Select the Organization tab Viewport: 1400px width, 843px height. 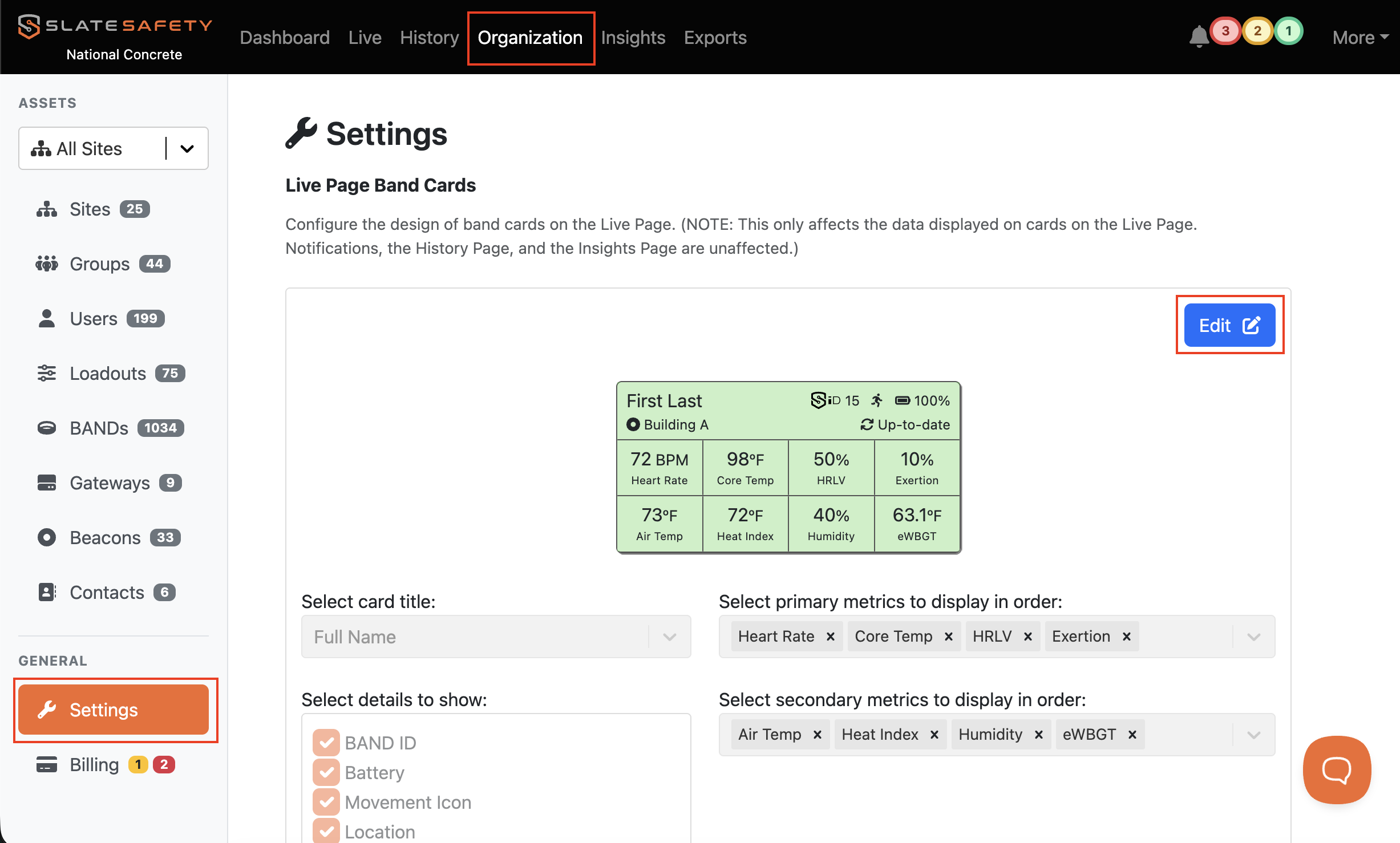click(x=531, y=38)
